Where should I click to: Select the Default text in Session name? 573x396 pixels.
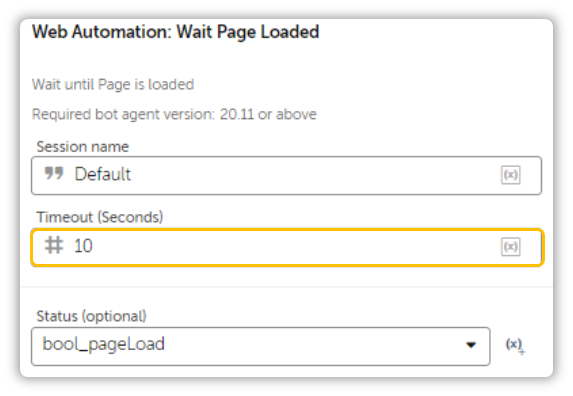[103, 174]
